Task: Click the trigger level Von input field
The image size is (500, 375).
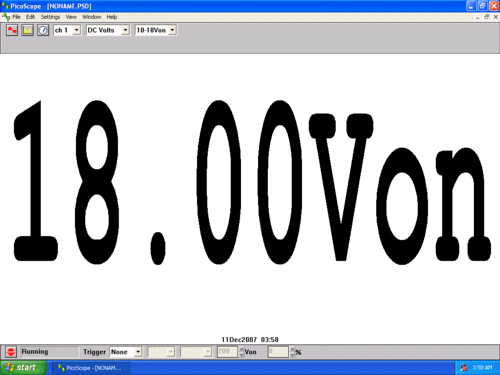Action: coord(227,352)
